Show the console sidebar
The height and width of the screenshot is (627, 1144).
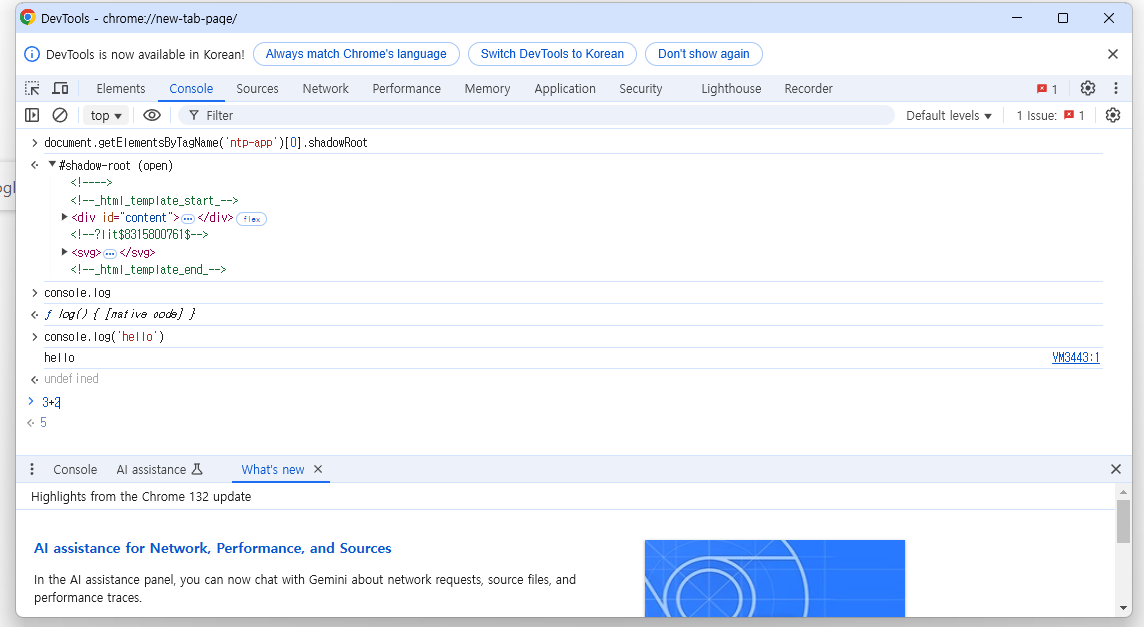pos(32,115)
